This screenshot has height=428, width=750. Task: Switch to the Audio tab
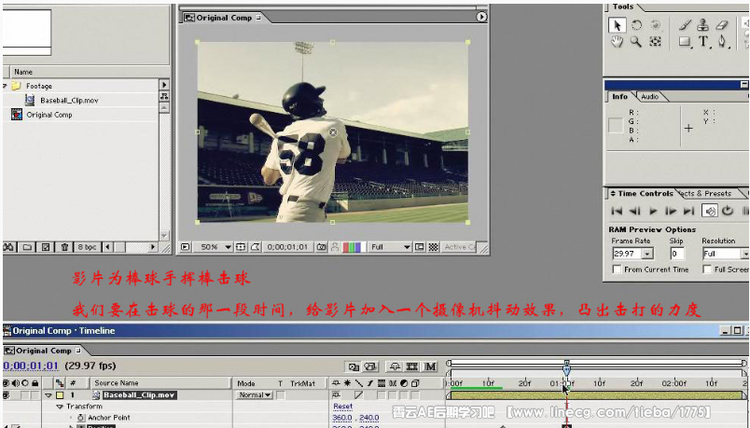(649, 97)
